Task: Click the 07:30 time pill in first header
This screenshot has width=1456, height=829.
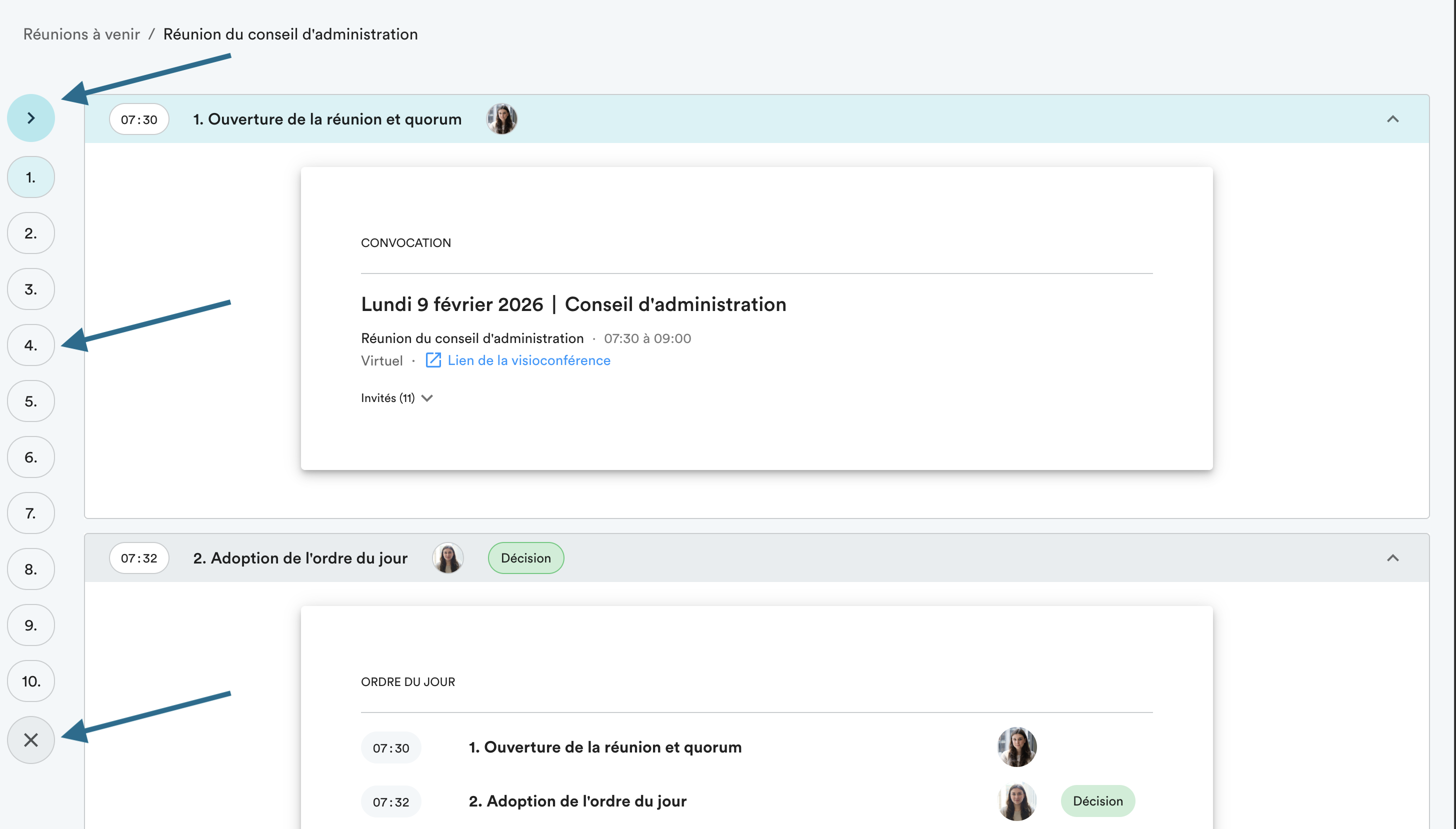Action: pyautogui.click(x=139, y=119)
